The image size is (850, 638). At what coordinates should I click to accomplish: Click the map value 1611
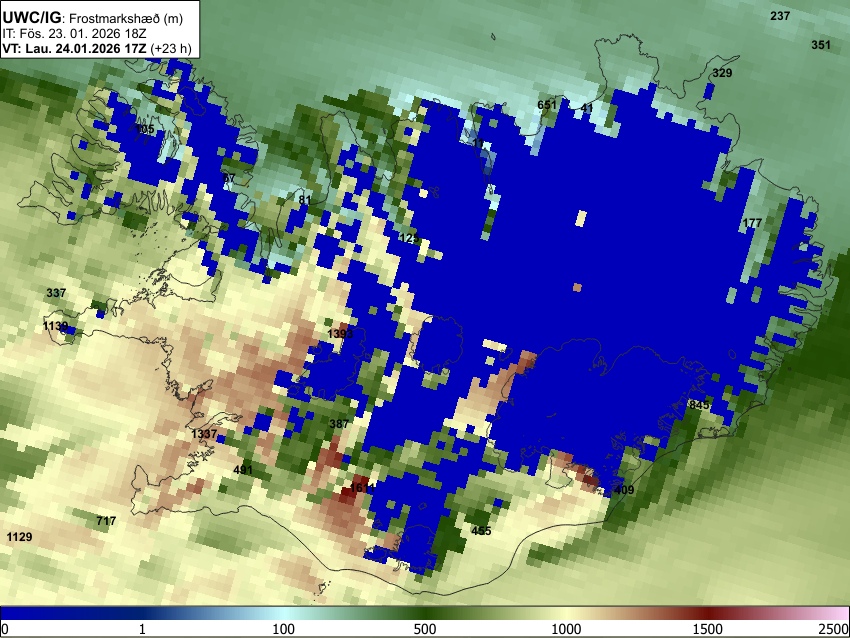362,488
